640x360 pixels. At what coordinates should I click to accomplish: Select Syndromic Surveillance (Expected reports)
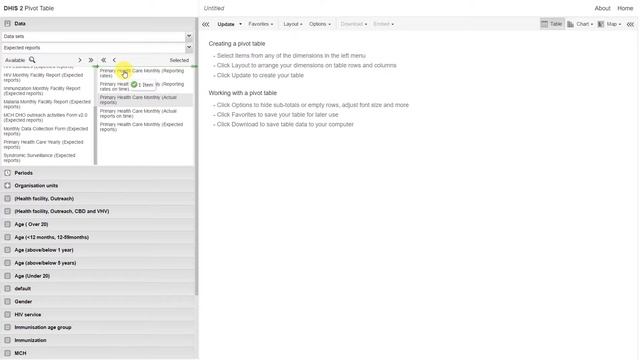coord(47,158)
